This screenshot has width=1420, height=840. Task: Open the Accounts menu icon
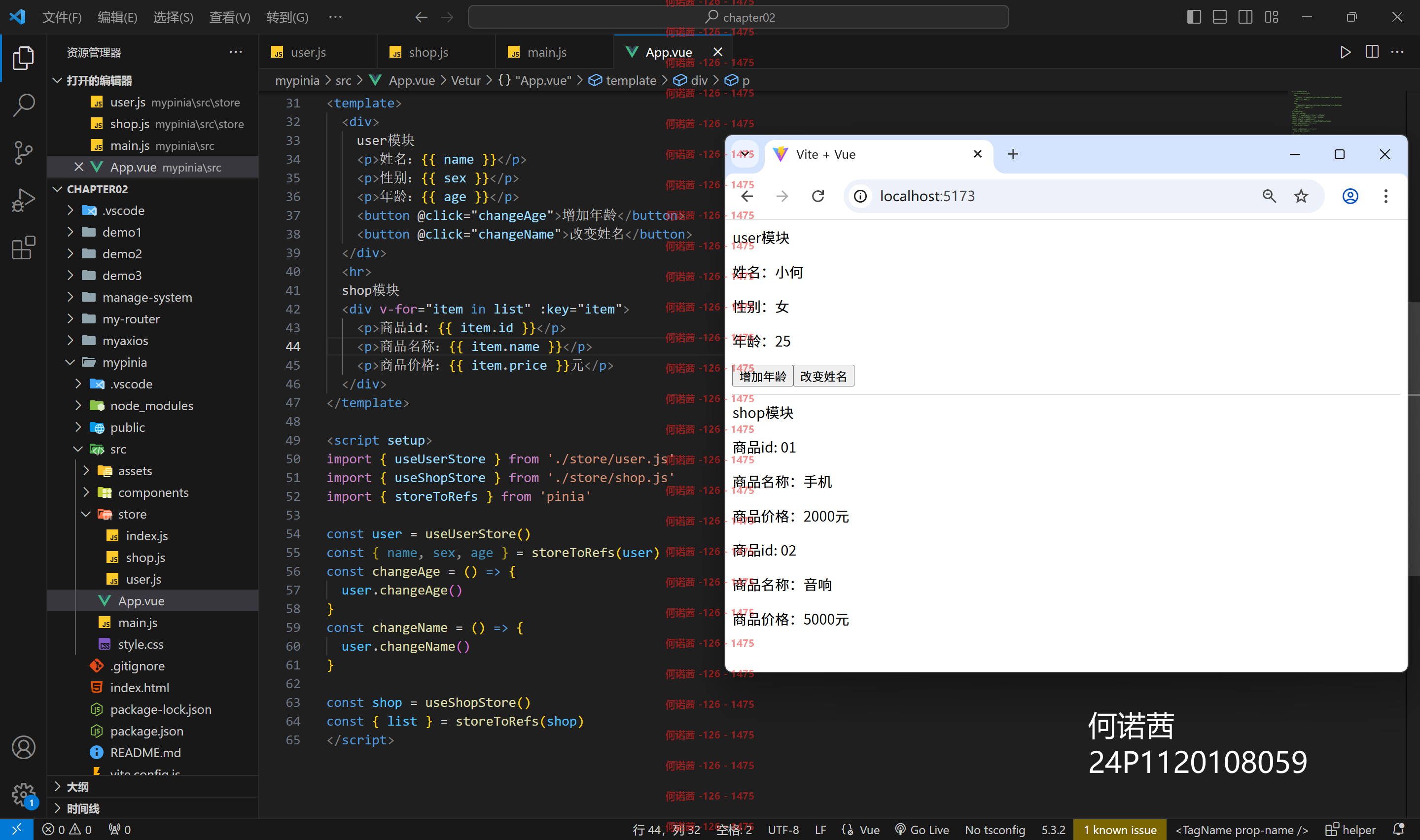[x=23, y=748]
